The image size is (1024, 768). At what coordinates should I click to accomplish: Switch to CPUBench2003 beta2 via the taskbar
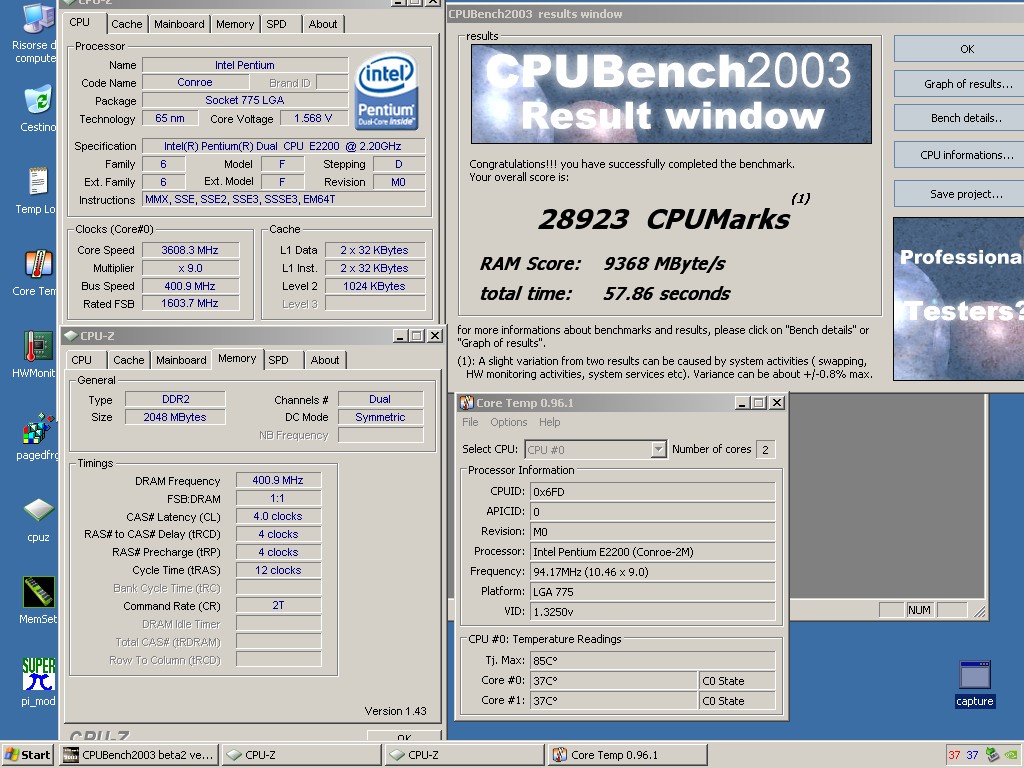point(139,755)
